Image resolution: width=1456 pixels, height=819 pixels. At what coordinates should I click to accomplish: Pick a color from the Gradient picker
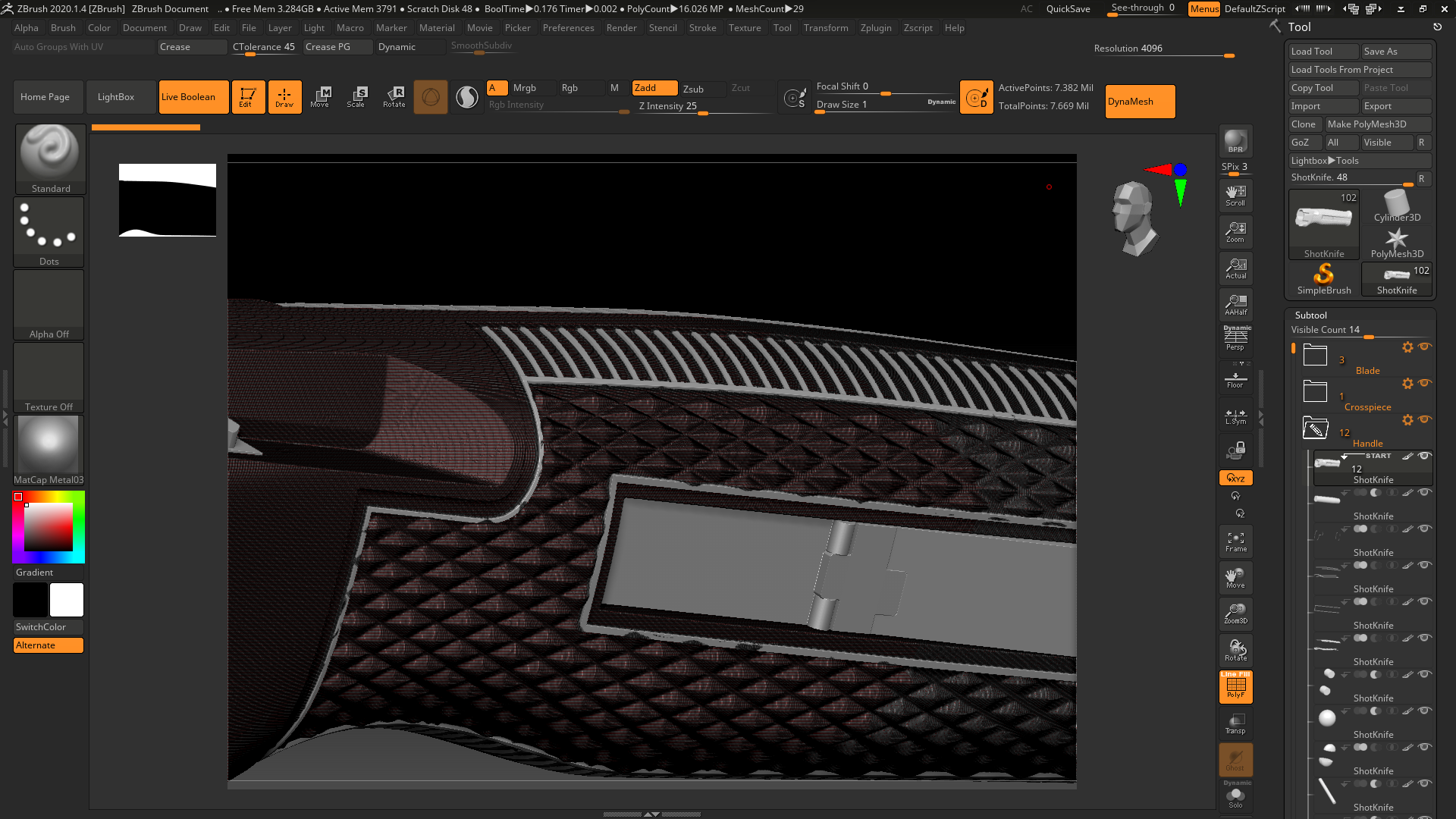pos(49,526)
